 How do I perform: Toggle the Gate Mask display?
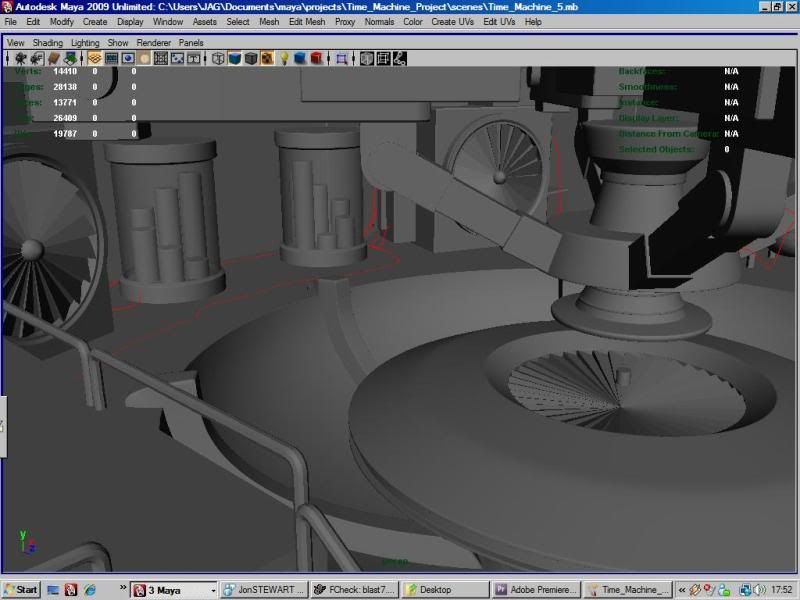(x=144, y=59)
